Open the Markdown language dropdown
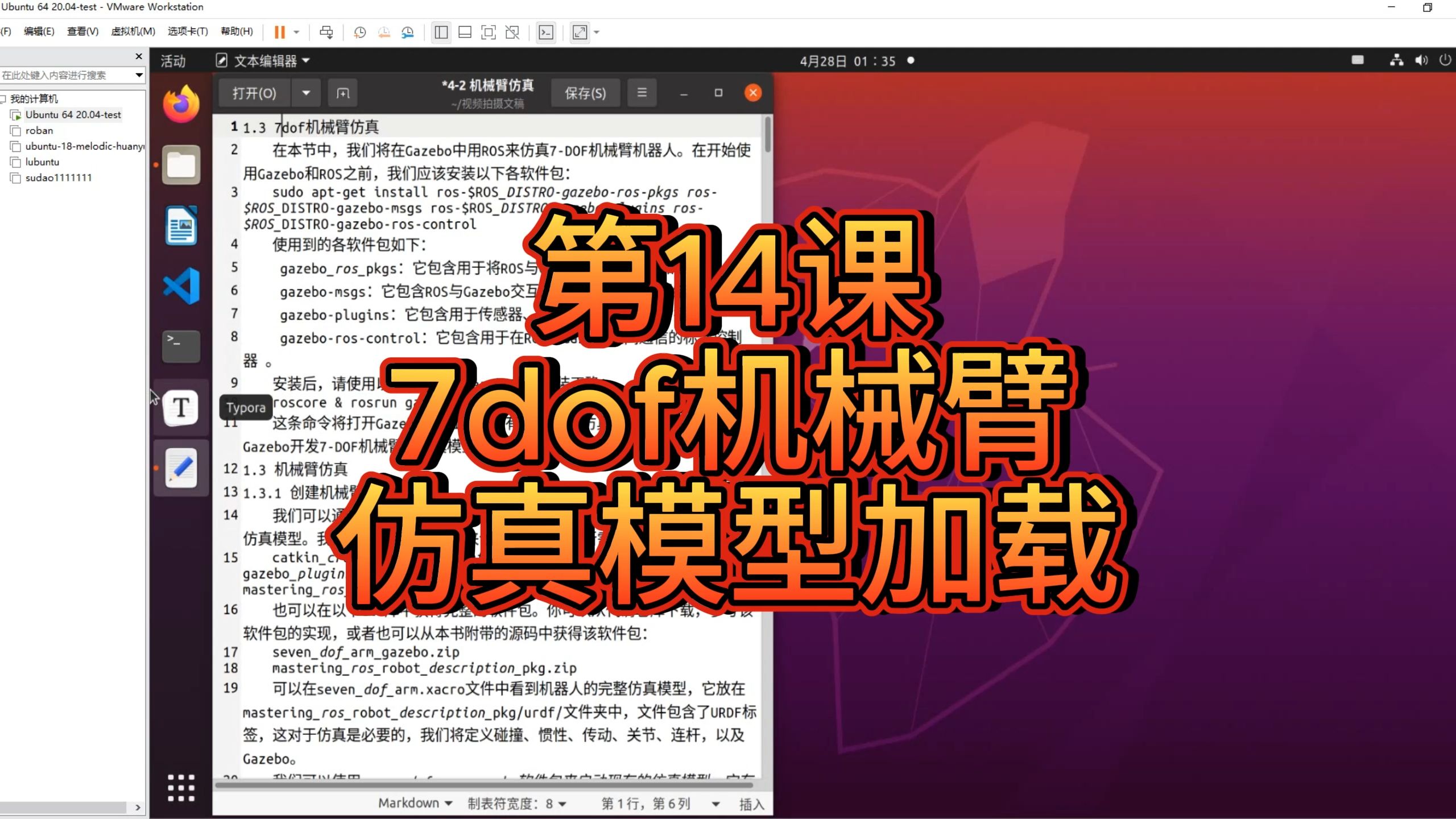 (415, 803)
